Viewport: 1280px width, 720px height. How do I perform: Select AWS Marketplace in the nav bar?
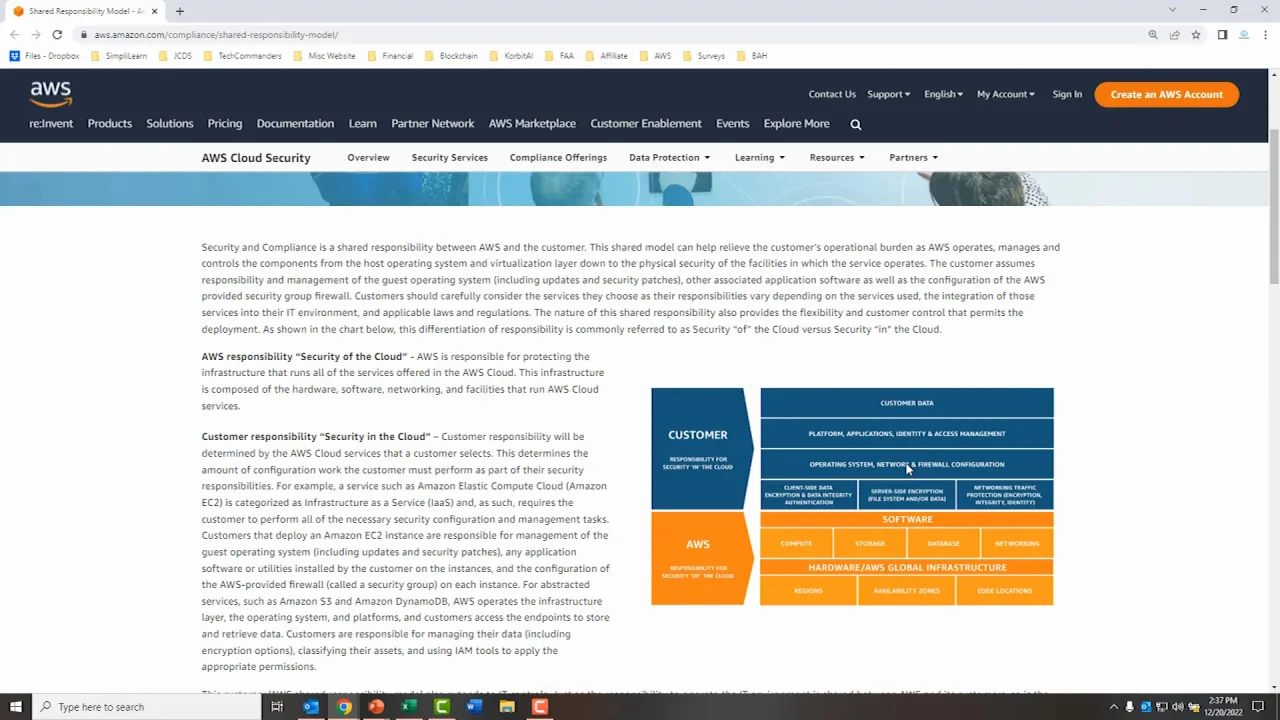(532, 123)
